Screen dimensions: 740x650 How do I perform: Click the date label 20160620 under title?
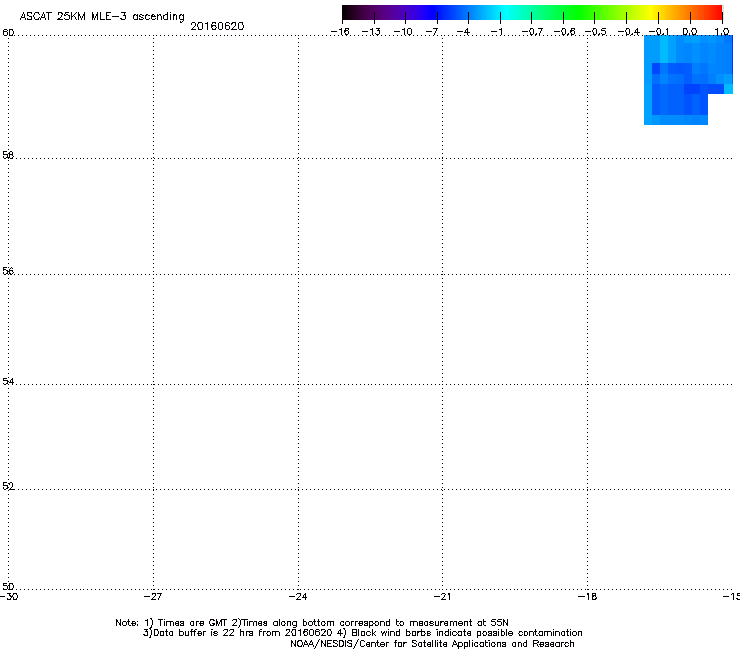(x=217, y=26)
